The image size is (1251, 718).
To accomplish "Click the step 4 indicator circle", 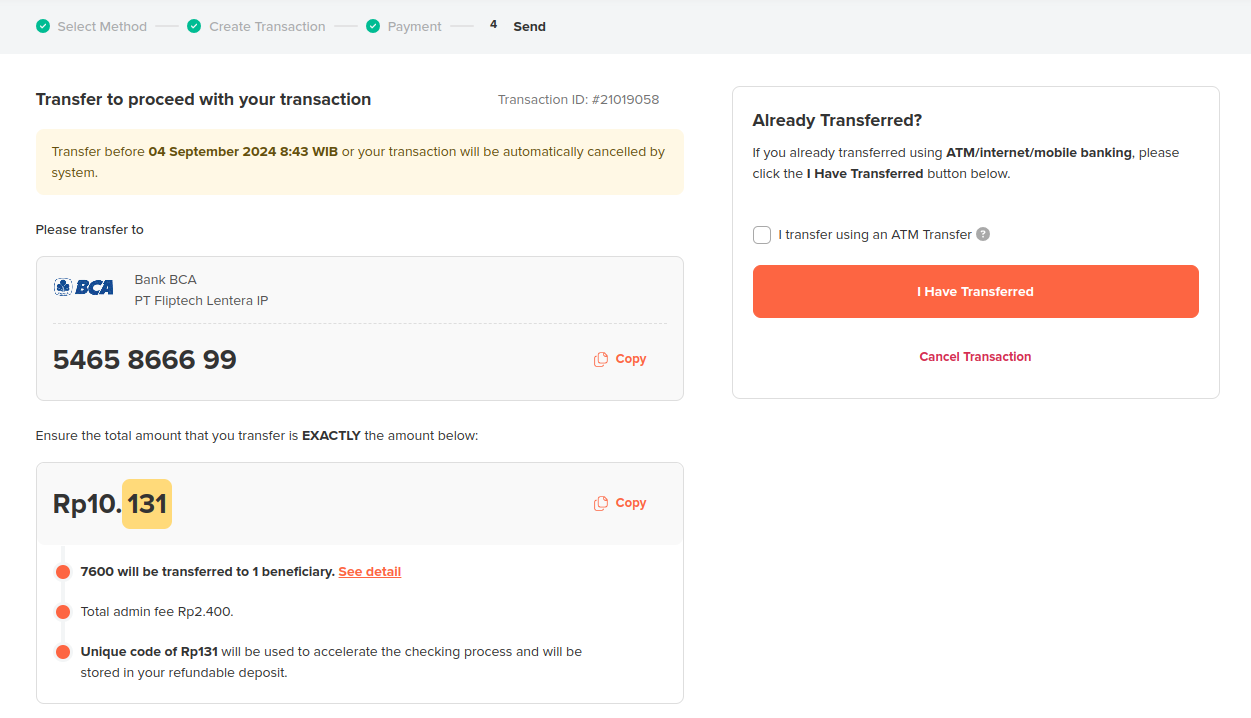I will [493, 25].
